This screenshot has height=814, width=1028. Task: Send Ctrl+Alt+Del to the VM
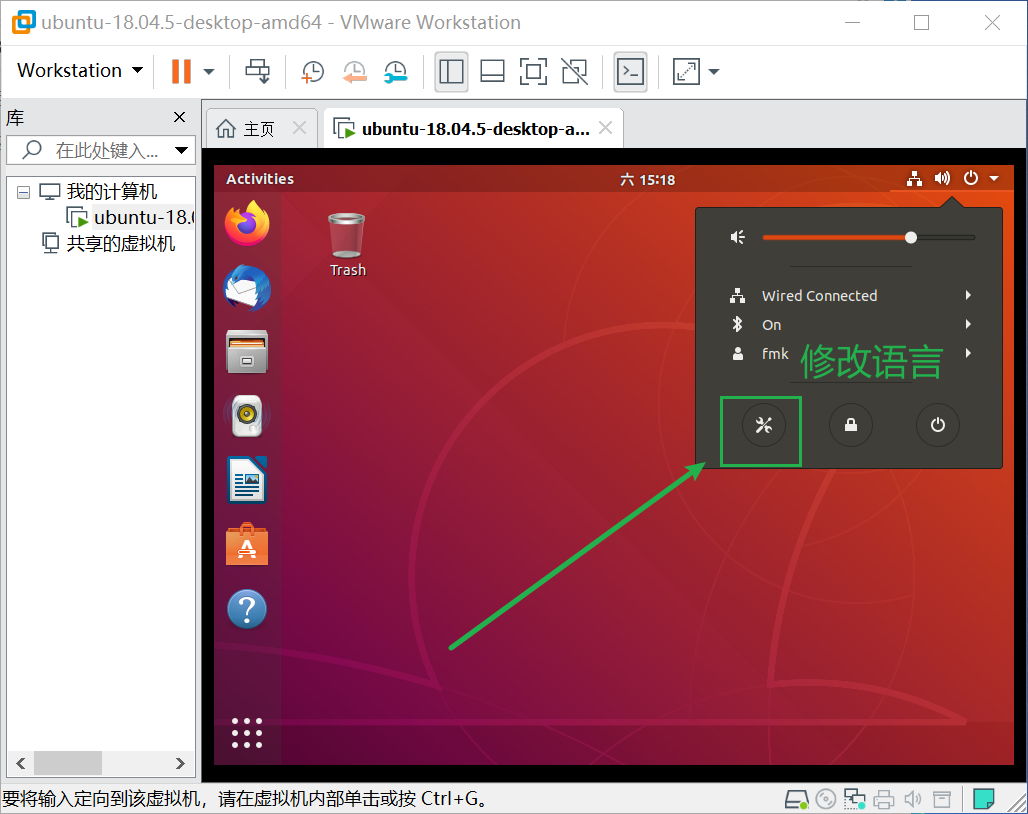click(258, 71)
